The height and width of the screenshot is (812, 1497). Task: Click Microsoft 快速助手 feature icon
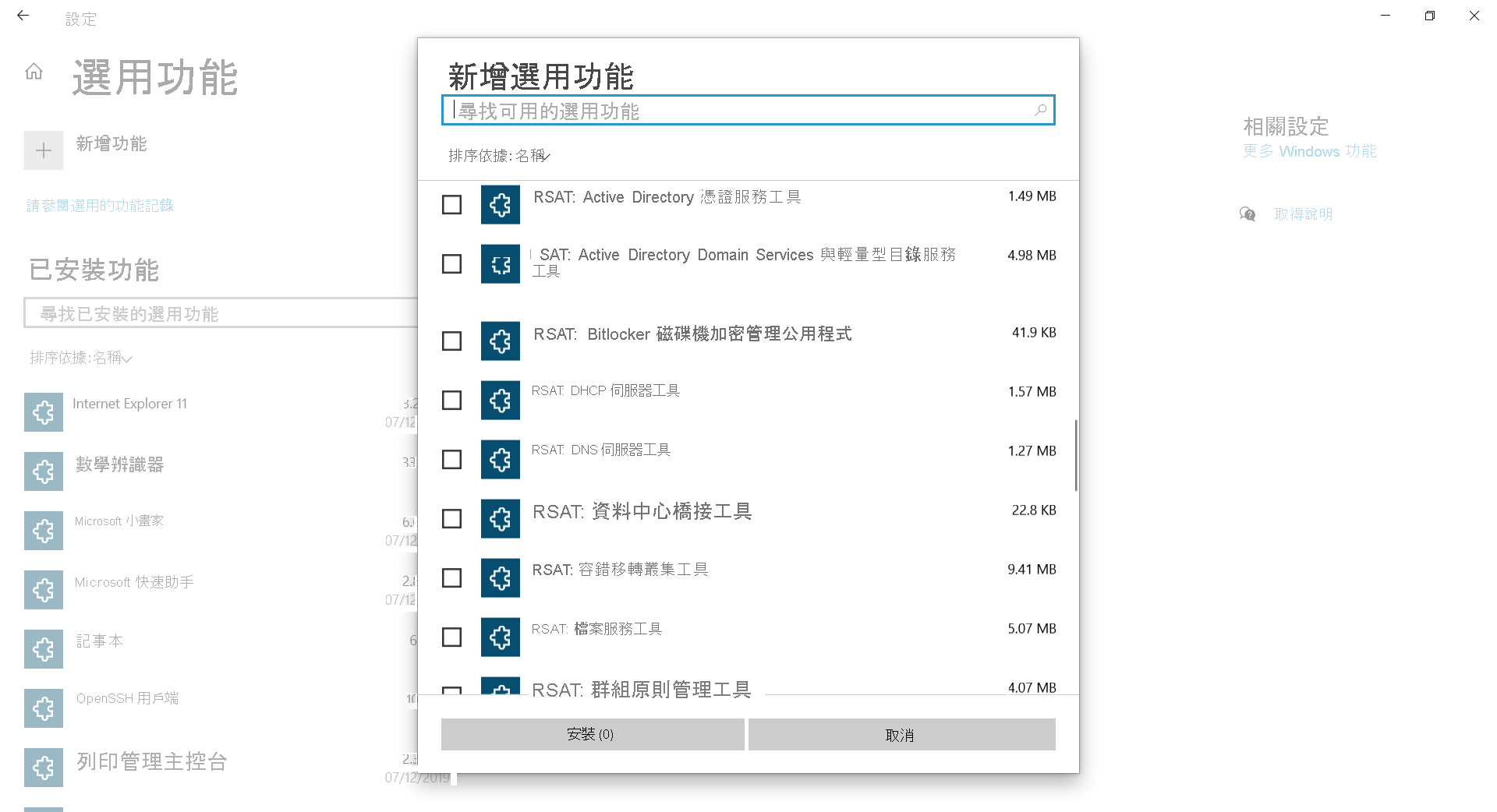click(44, 590)
